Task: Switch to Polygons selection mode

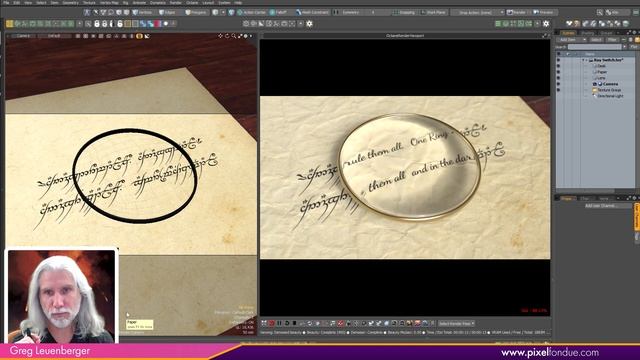Action: pos(196,12)
